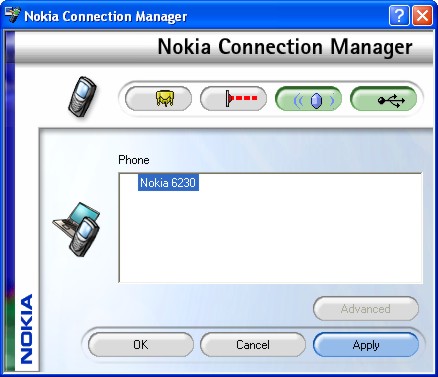Close the Nokia Connection Manager window
This screenshot has width=438, height=377.
[x=422, y=15]
